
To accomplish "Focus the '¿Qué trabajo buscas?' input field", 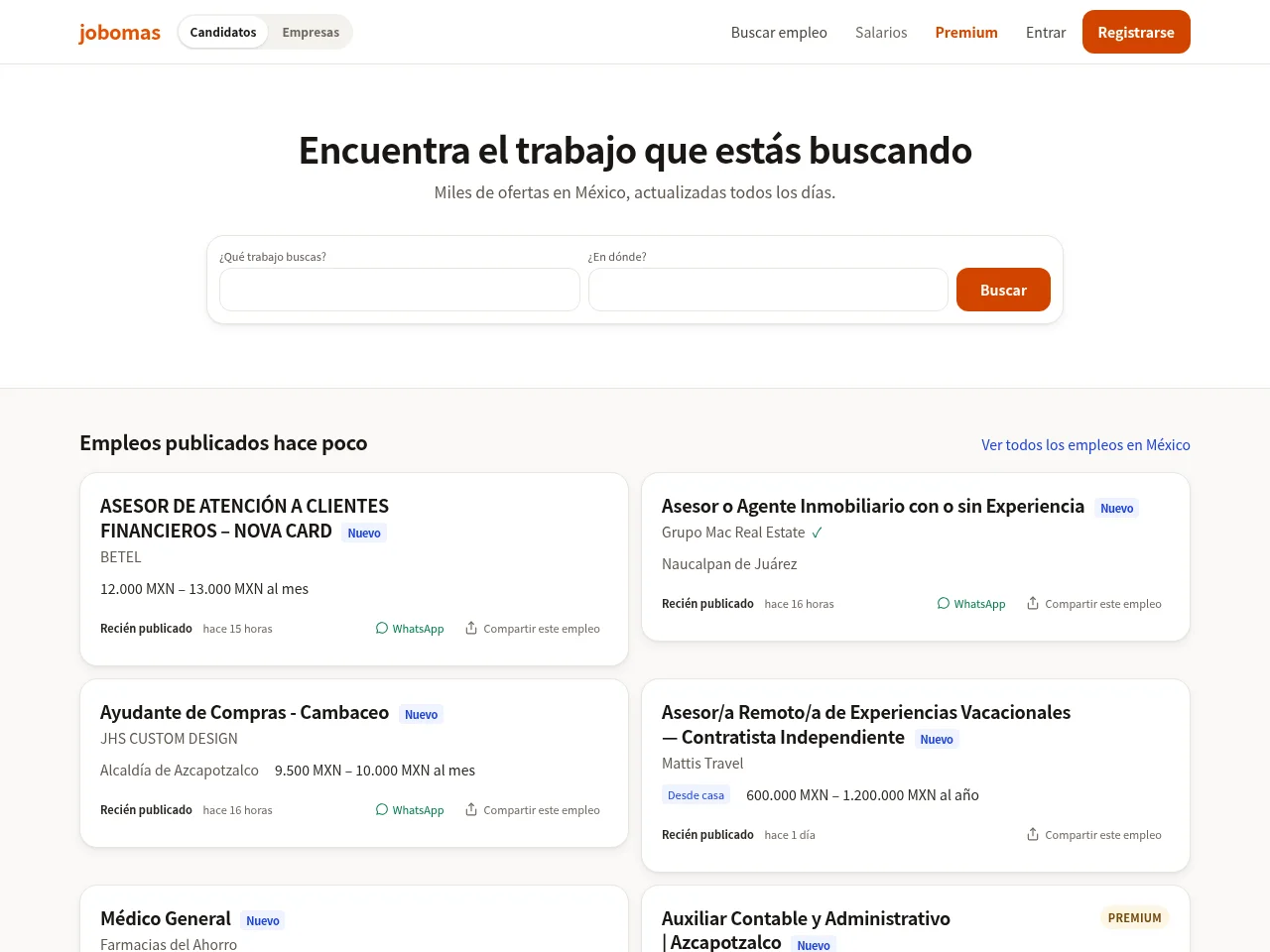I will pos(400,290).
